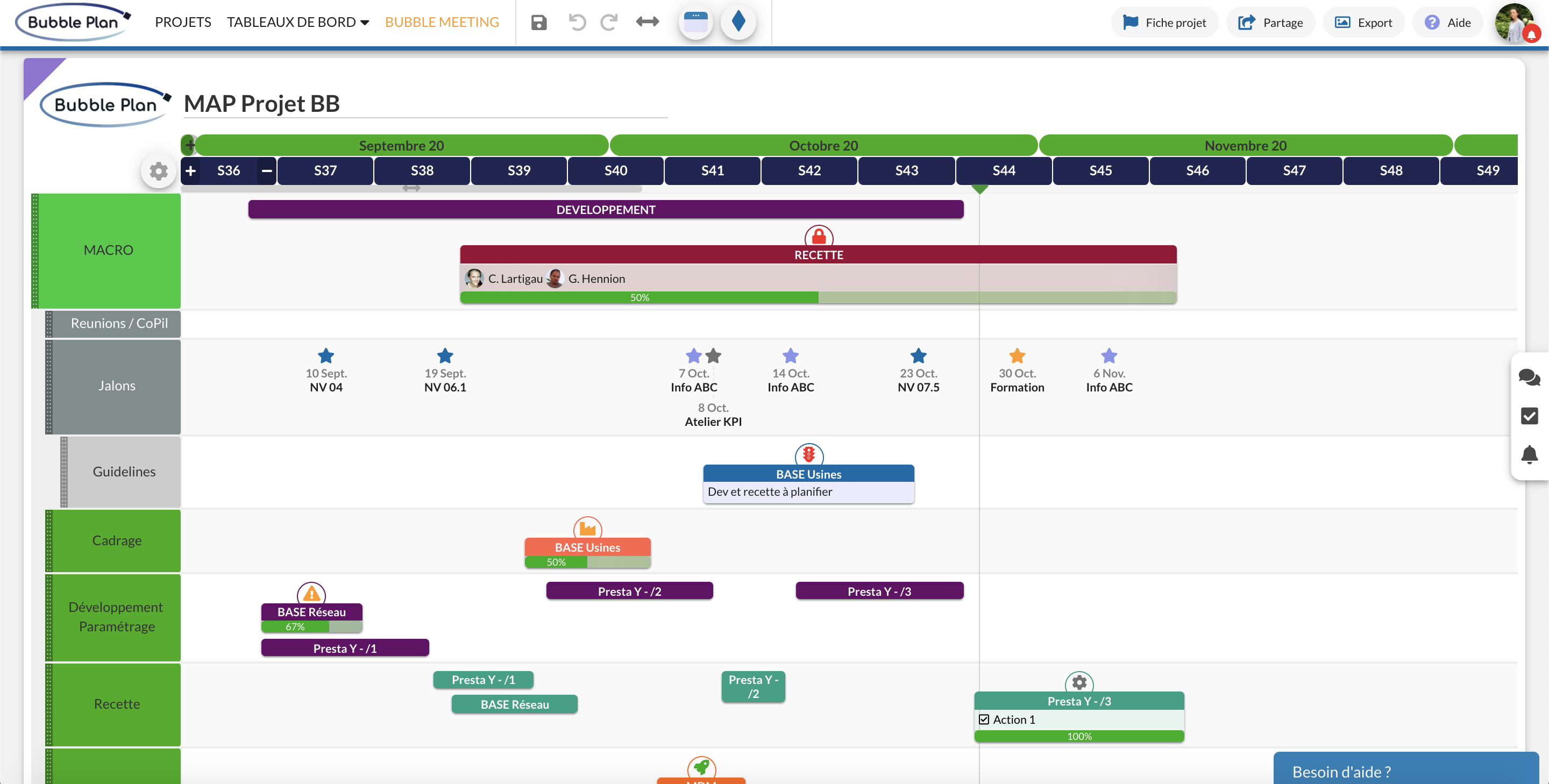Click the undo arrow icon
Viewport: 1549px width, 784px height.
tap(578, 21)
